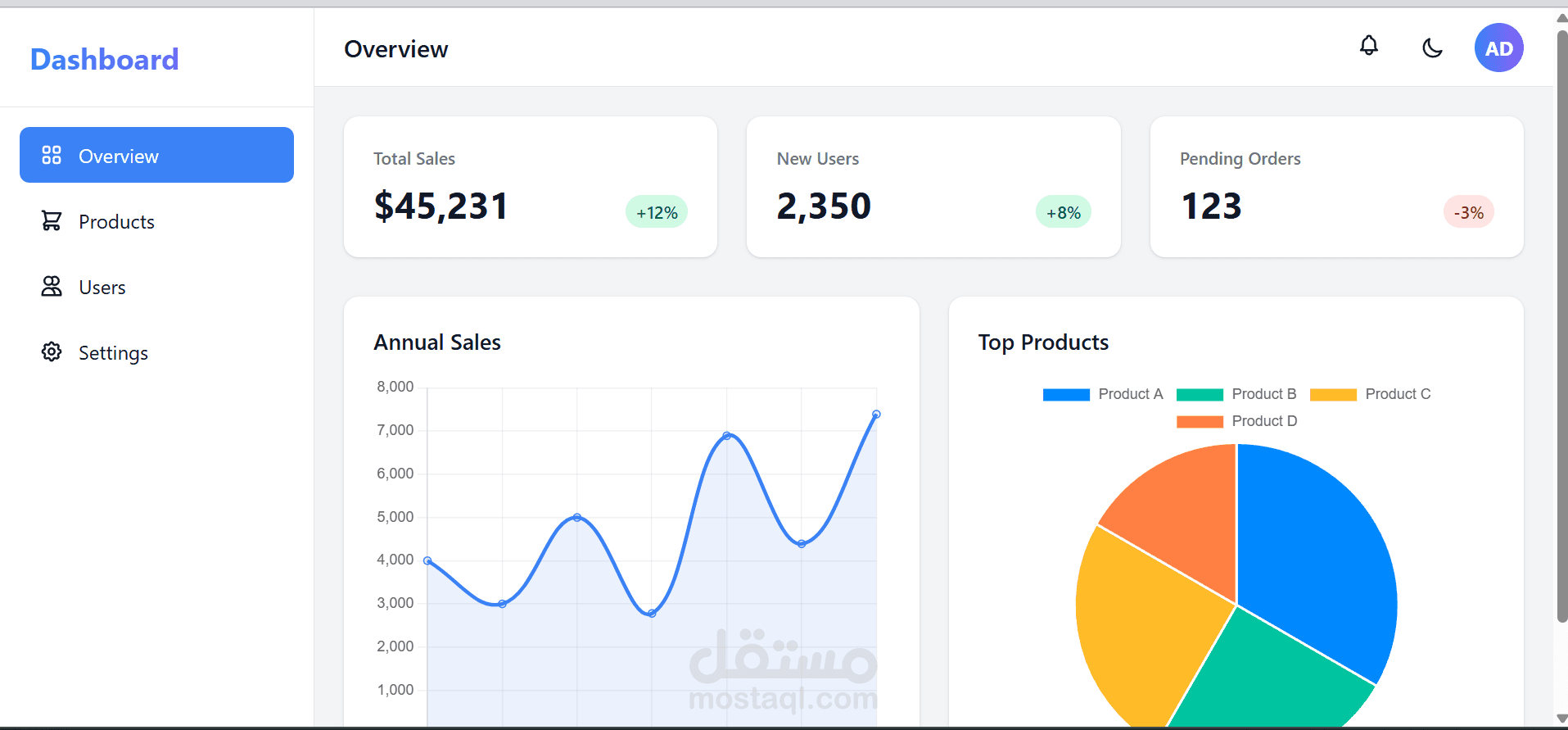The width and height of the screenshot is (1568, 730).
Task: Click the +8% badge on New Users
Action: point(1063,212)
